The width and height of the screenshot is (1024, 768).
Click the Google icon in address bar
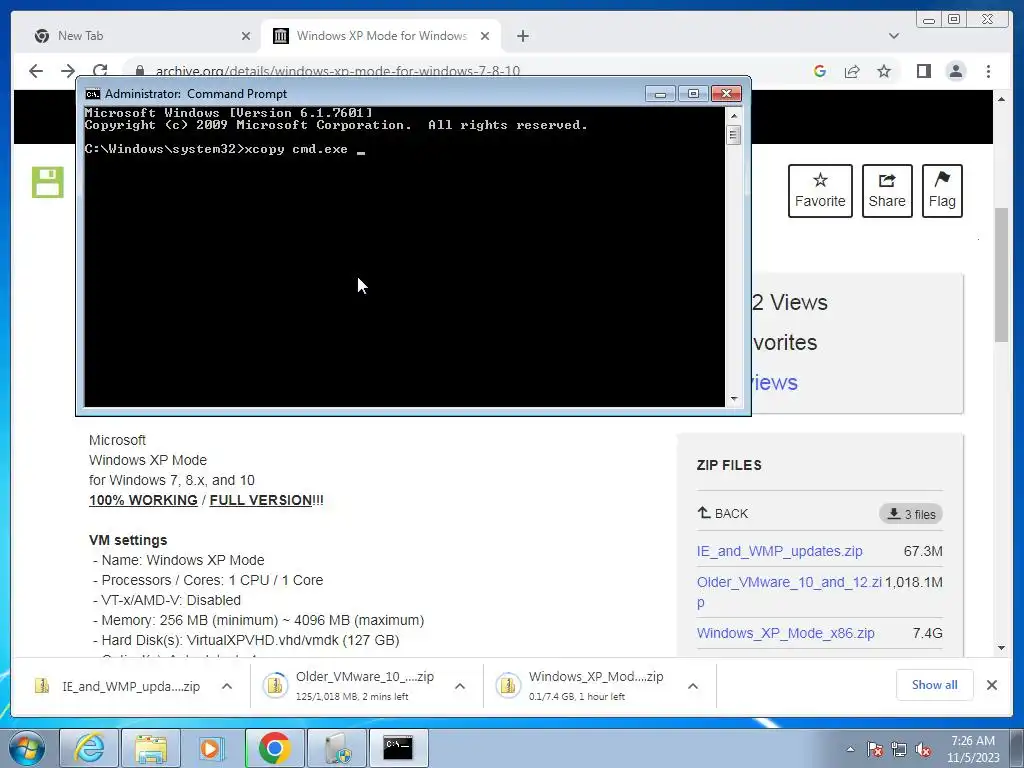click(x=820, y=71)
